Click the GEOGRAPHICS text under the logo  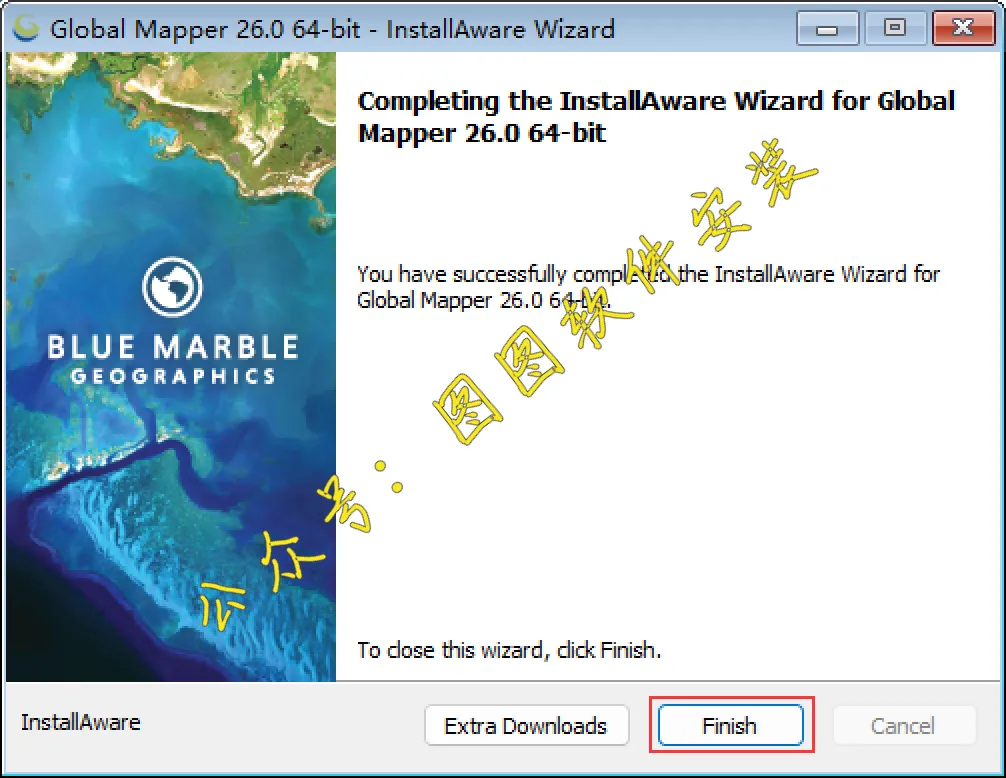click(173, 376)
